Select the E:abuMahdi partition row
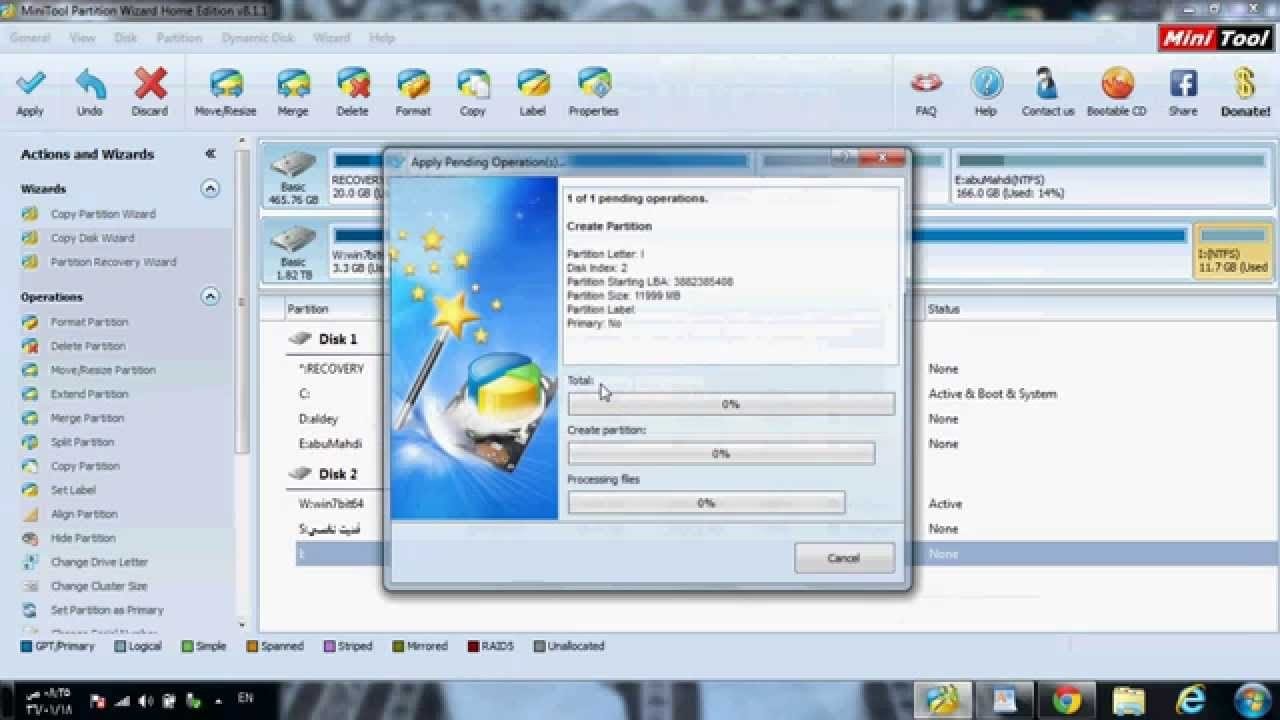 330,444
